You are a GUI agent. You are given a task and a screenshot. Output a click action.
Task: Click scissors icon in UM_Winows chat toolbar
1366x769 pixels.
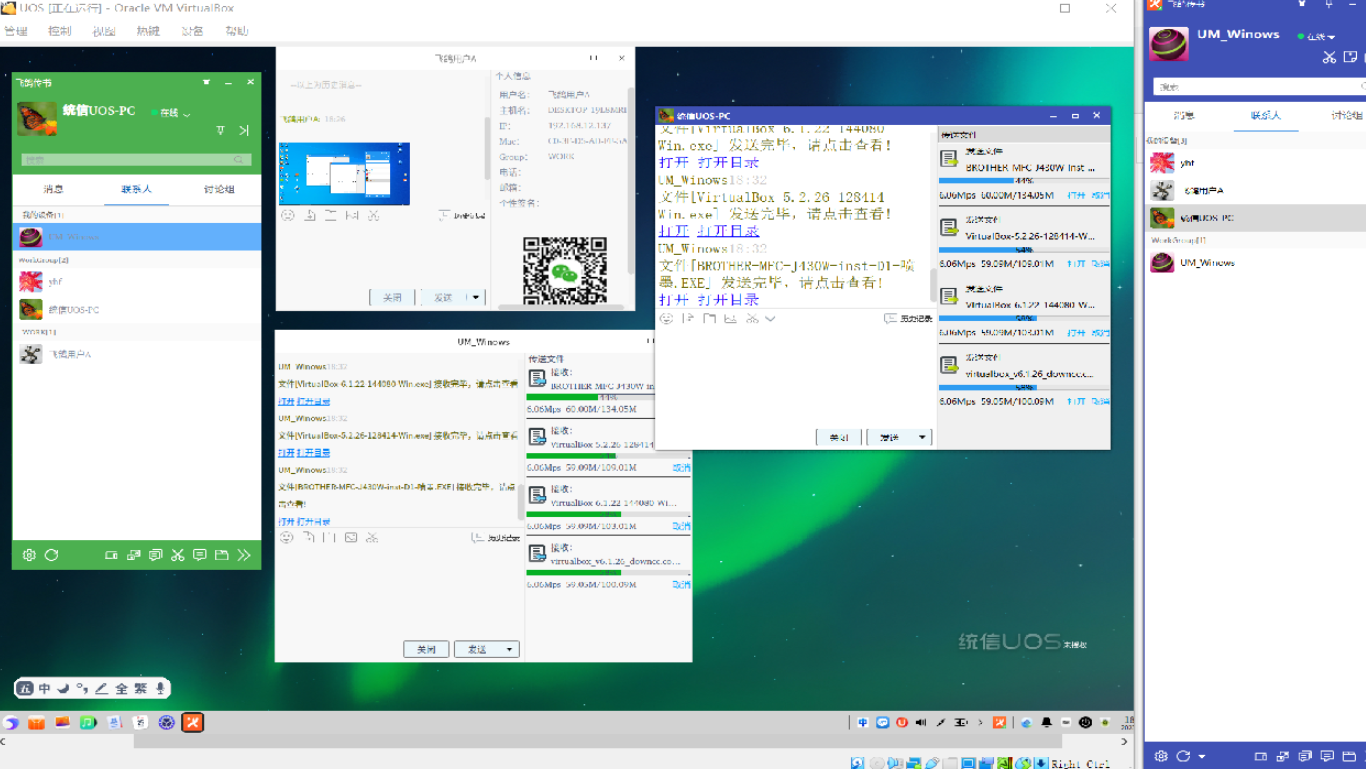click(372, 538)
